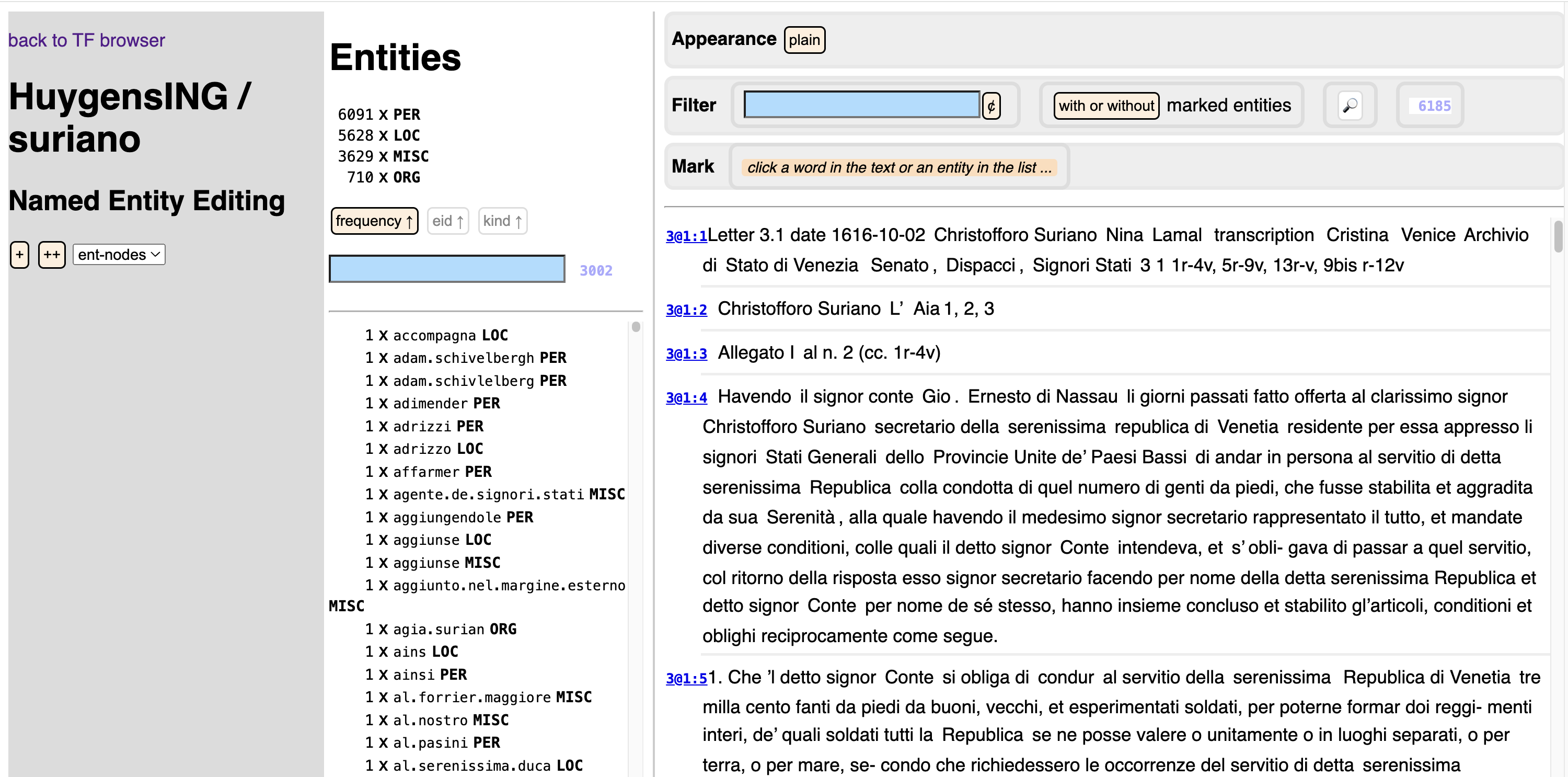Focus the Filter text input
Screen dimensions: 1568x777
[861, 105]
